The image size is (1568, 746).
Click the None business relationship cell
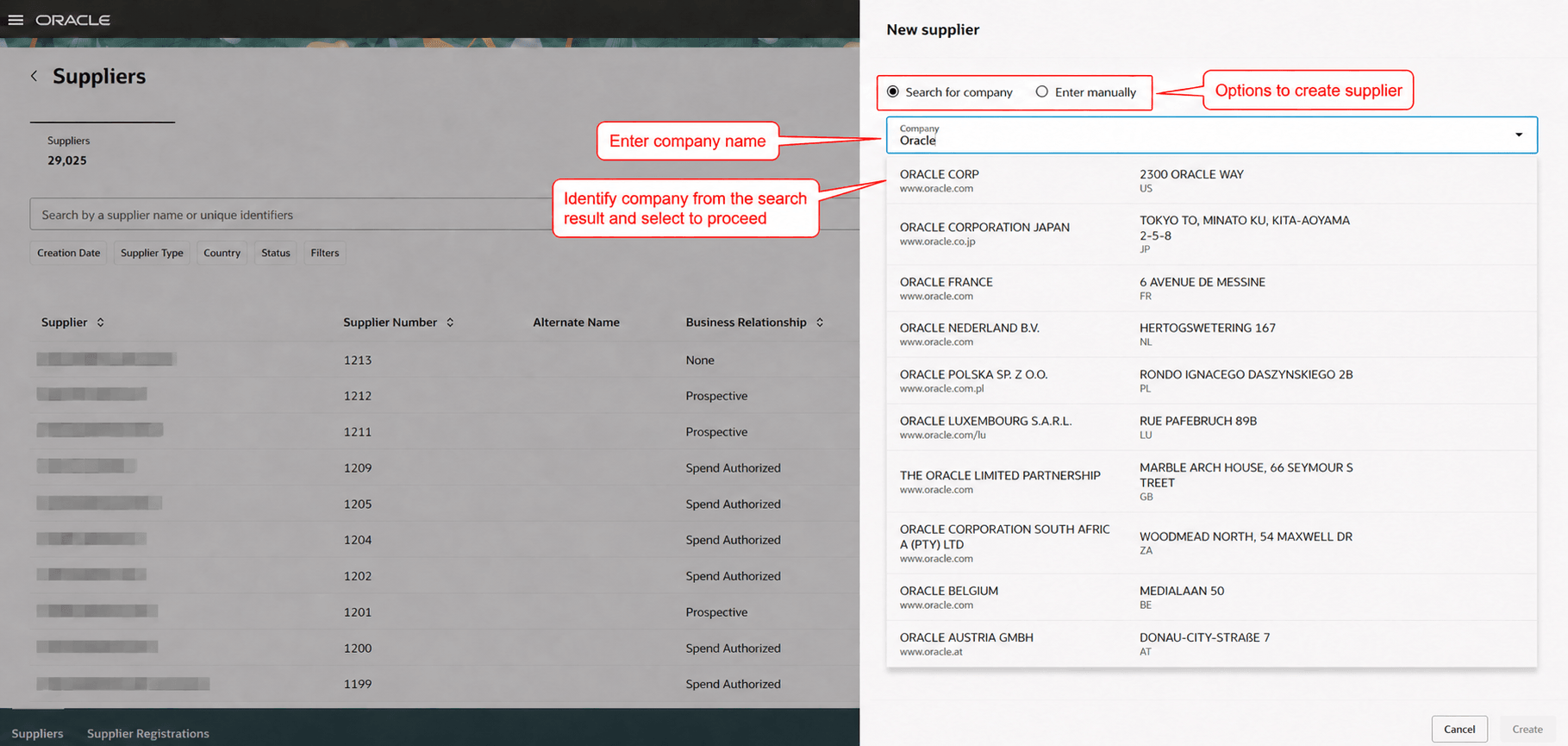tap(700, 360)
